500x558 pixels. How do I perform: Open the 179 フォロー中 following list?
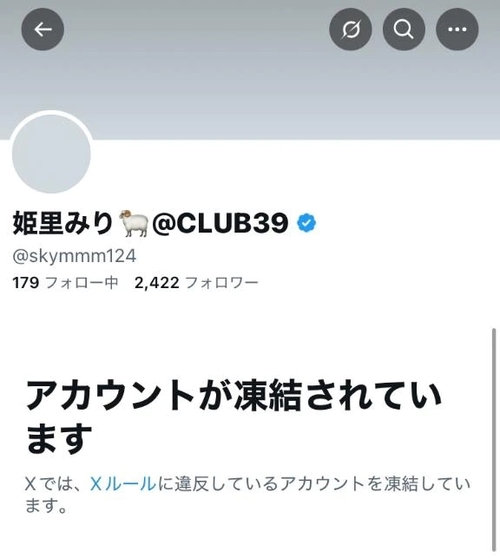(65, 283)
